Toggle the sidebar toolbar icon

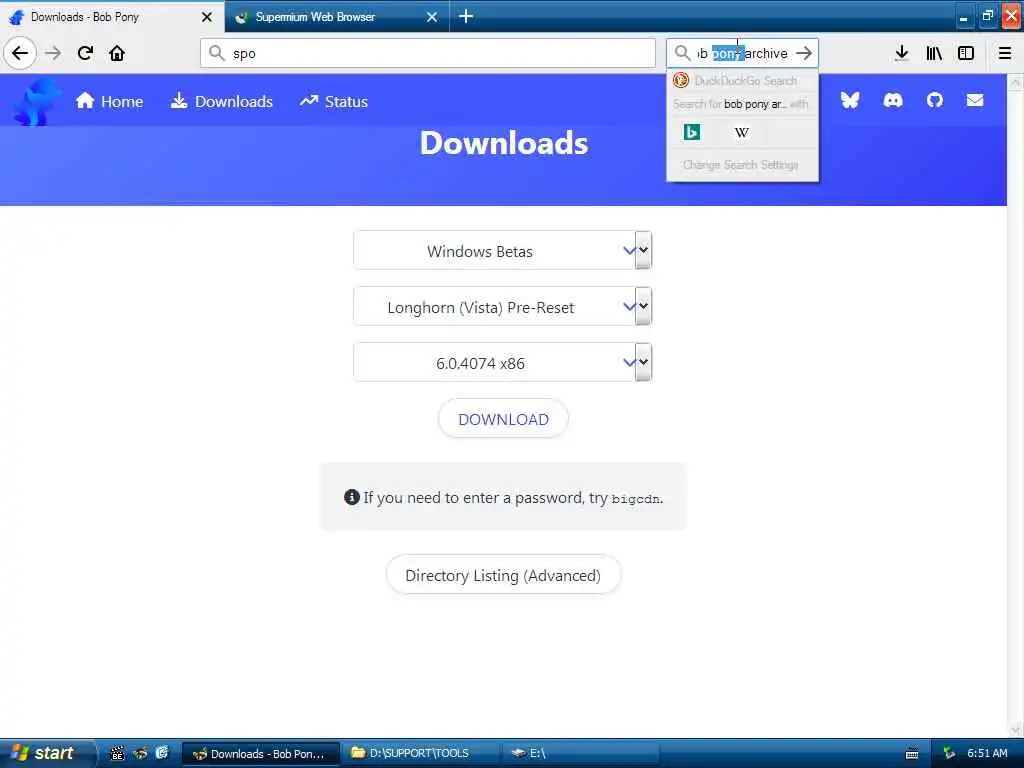pos(966,53)
